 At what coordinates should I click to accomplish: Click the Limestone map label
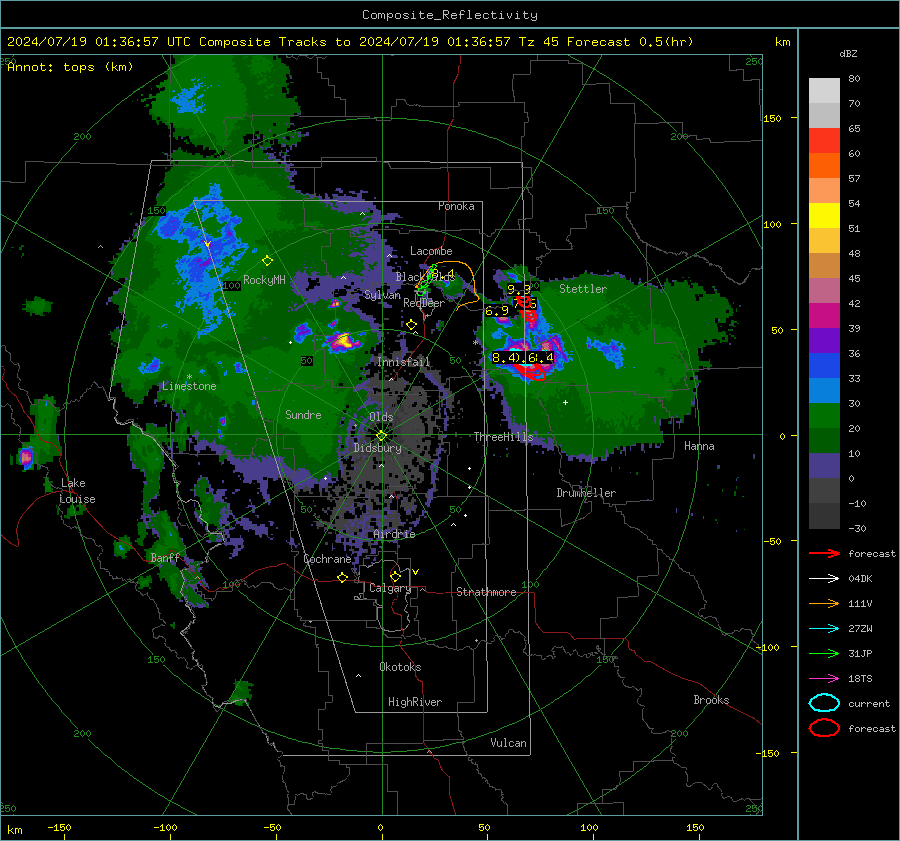189,386
